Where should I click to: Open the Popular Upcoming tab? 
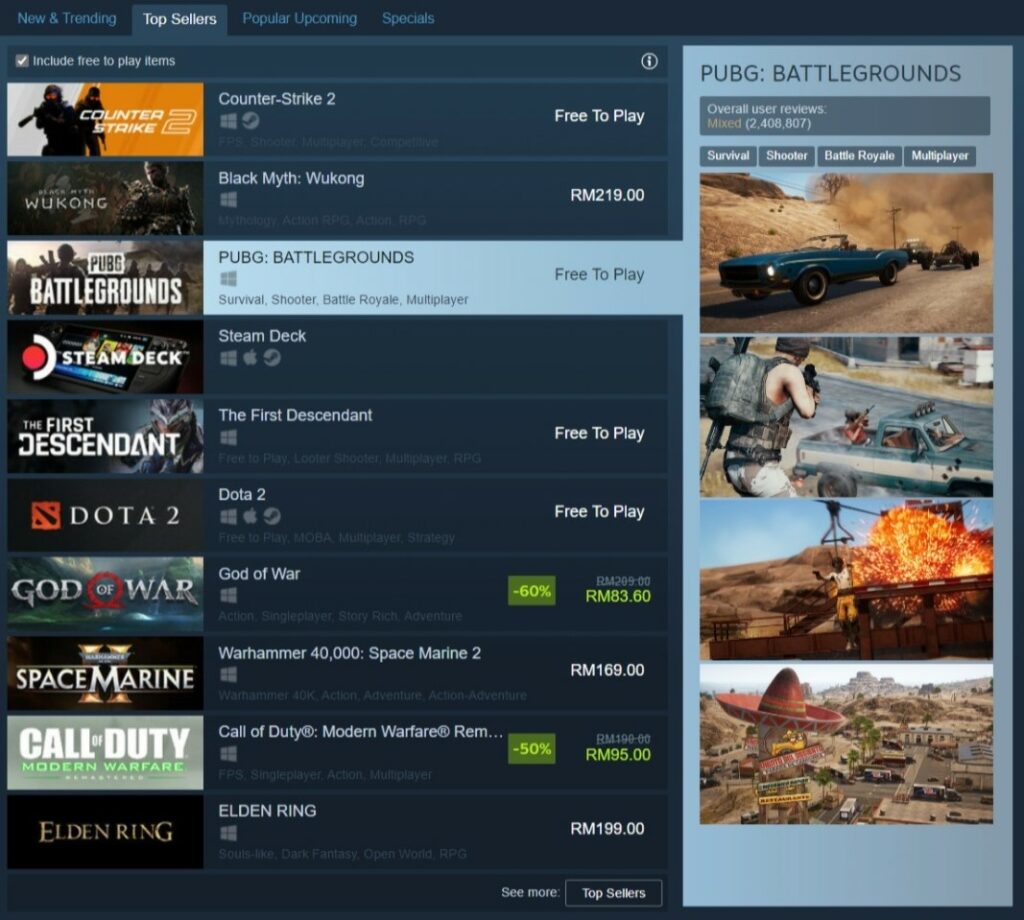tap(299, 18)
